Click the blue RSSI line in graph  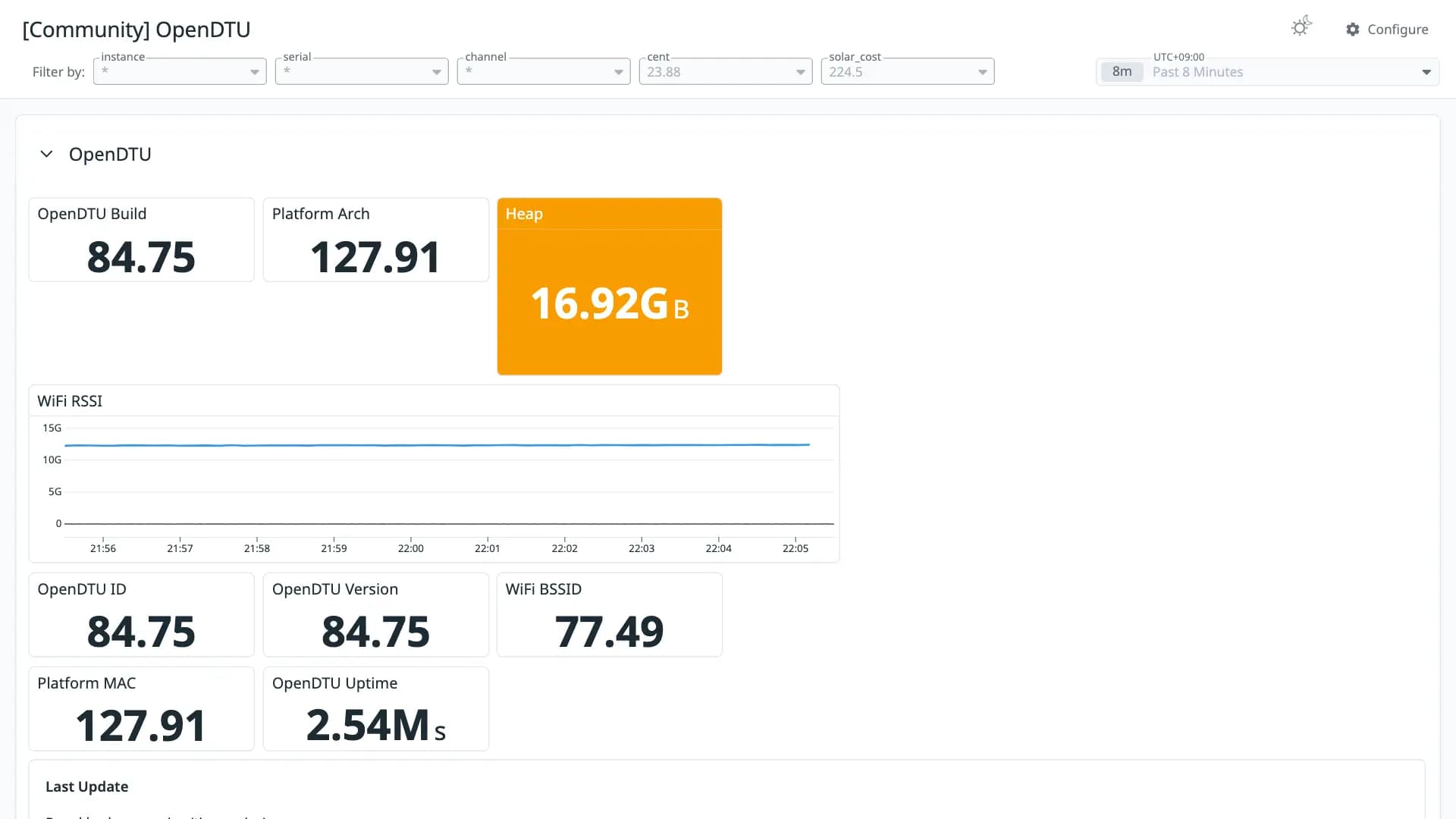(x=437, y=445)
